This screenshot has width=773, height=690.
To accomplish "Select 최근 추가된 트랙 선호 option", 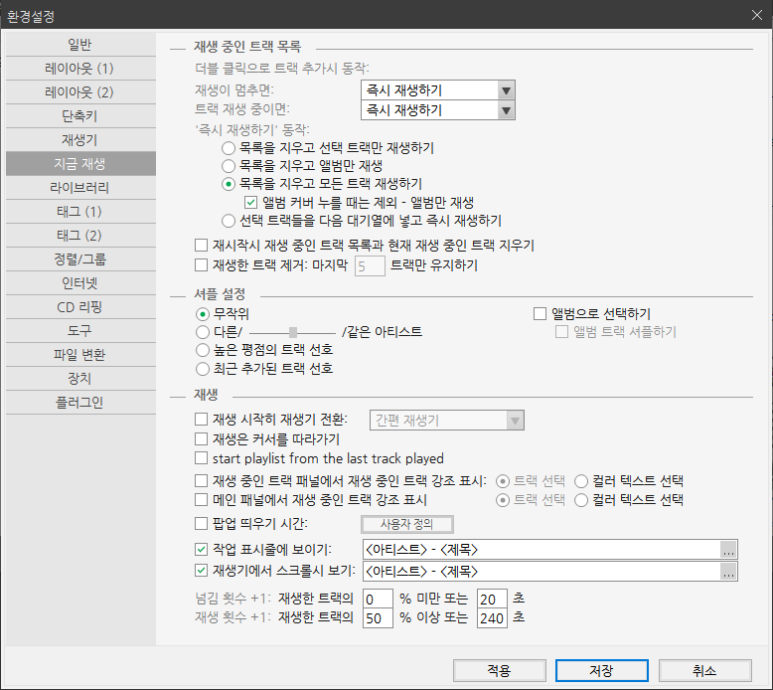I will click(203, 368).
